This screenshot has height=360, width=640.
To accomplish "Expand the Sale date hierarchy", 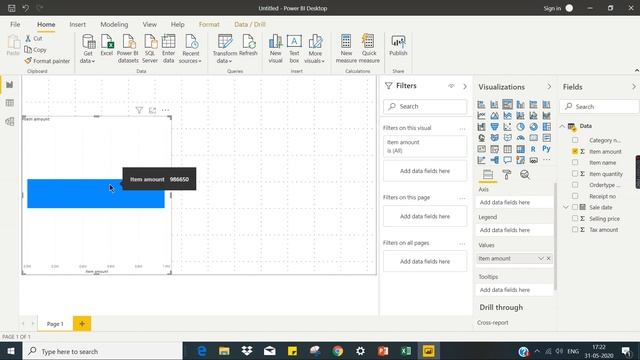I will point(566,207).
